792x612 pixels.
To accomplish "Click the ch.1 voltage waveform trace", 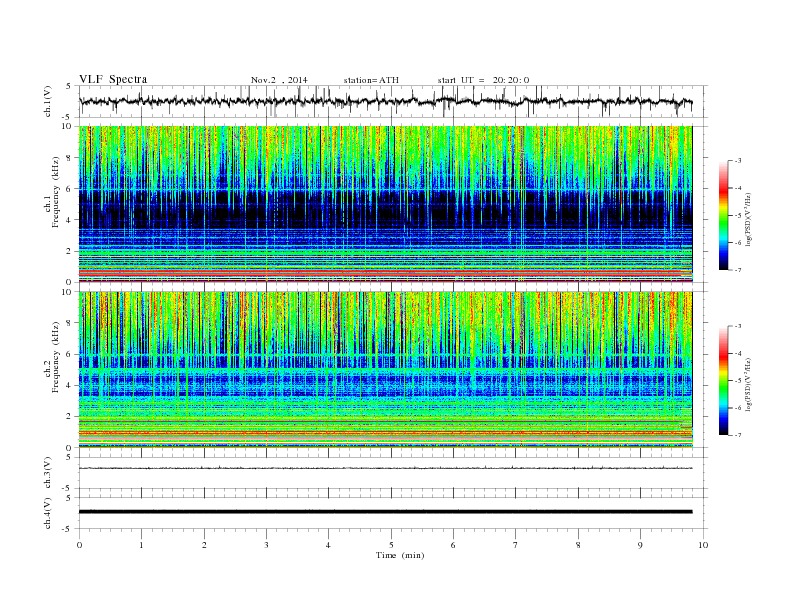I will (x=385, y=101).
